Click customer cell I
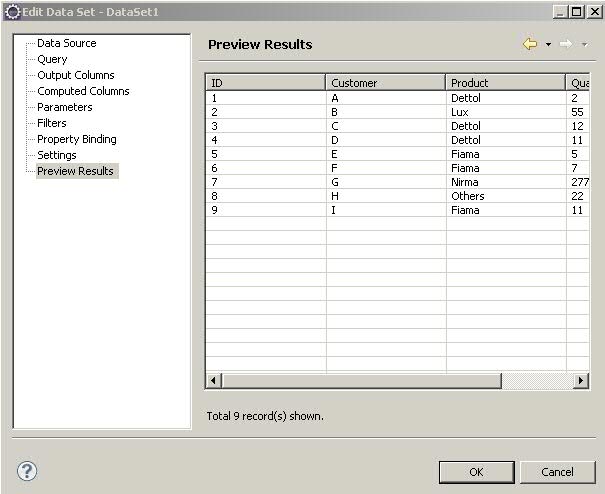Image resolution: width=605 pixels, height=494 pixels. pyautogui.click(x=385, y=210)
